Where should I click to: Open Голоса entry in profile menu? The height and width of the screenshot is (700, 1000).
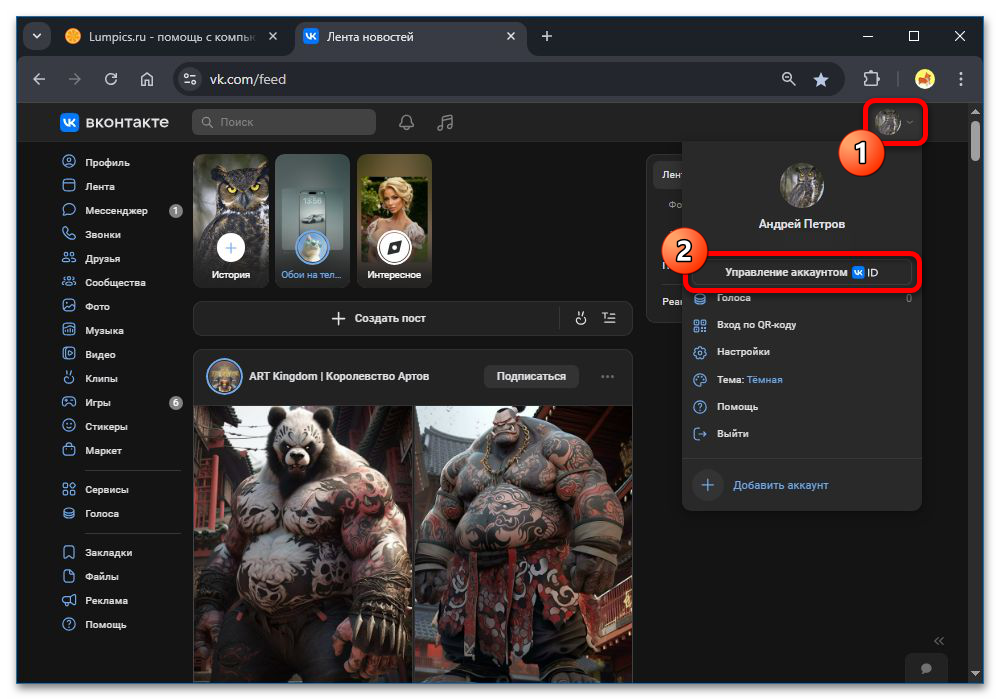[x=802, y=298]
